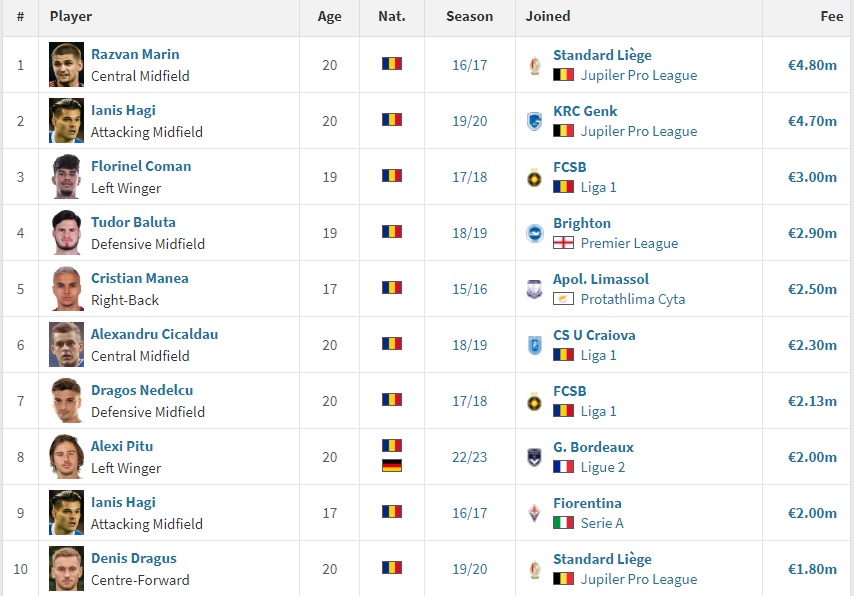Click the Fiorentina club crest icon

coord(534,513)
